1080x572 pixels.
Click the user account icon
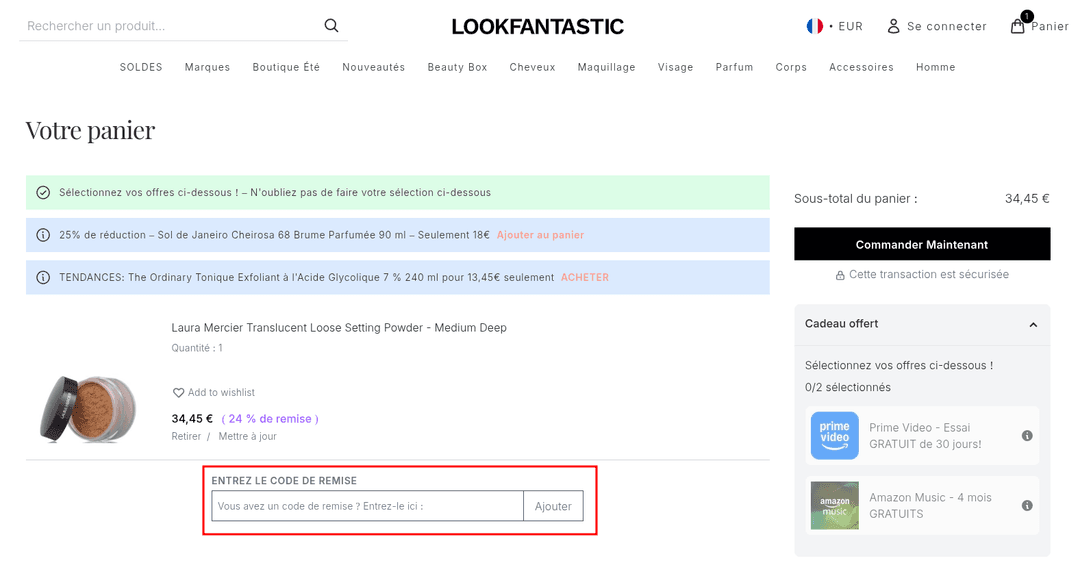coord(893,26)
